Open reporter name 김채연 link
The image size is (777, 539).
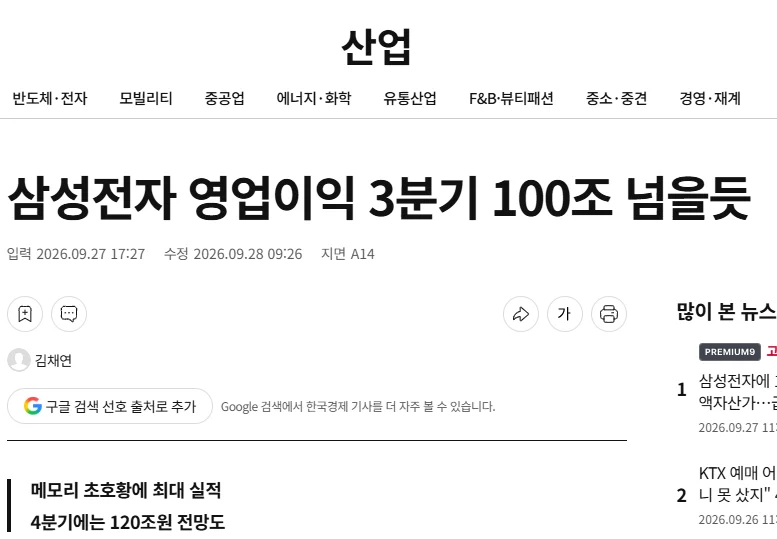click(54, 360)
